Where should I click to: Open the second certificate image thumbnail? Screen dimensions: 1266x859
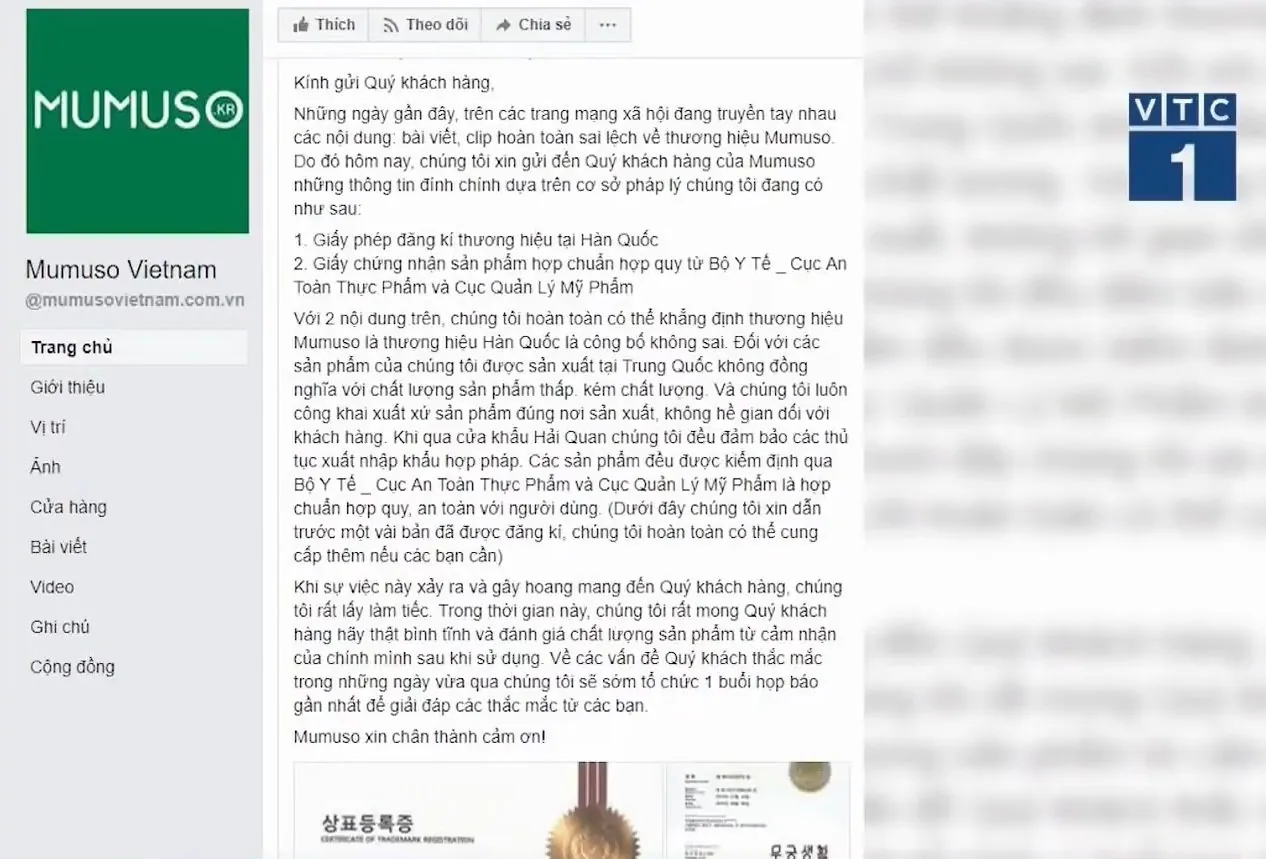point(758,810)
